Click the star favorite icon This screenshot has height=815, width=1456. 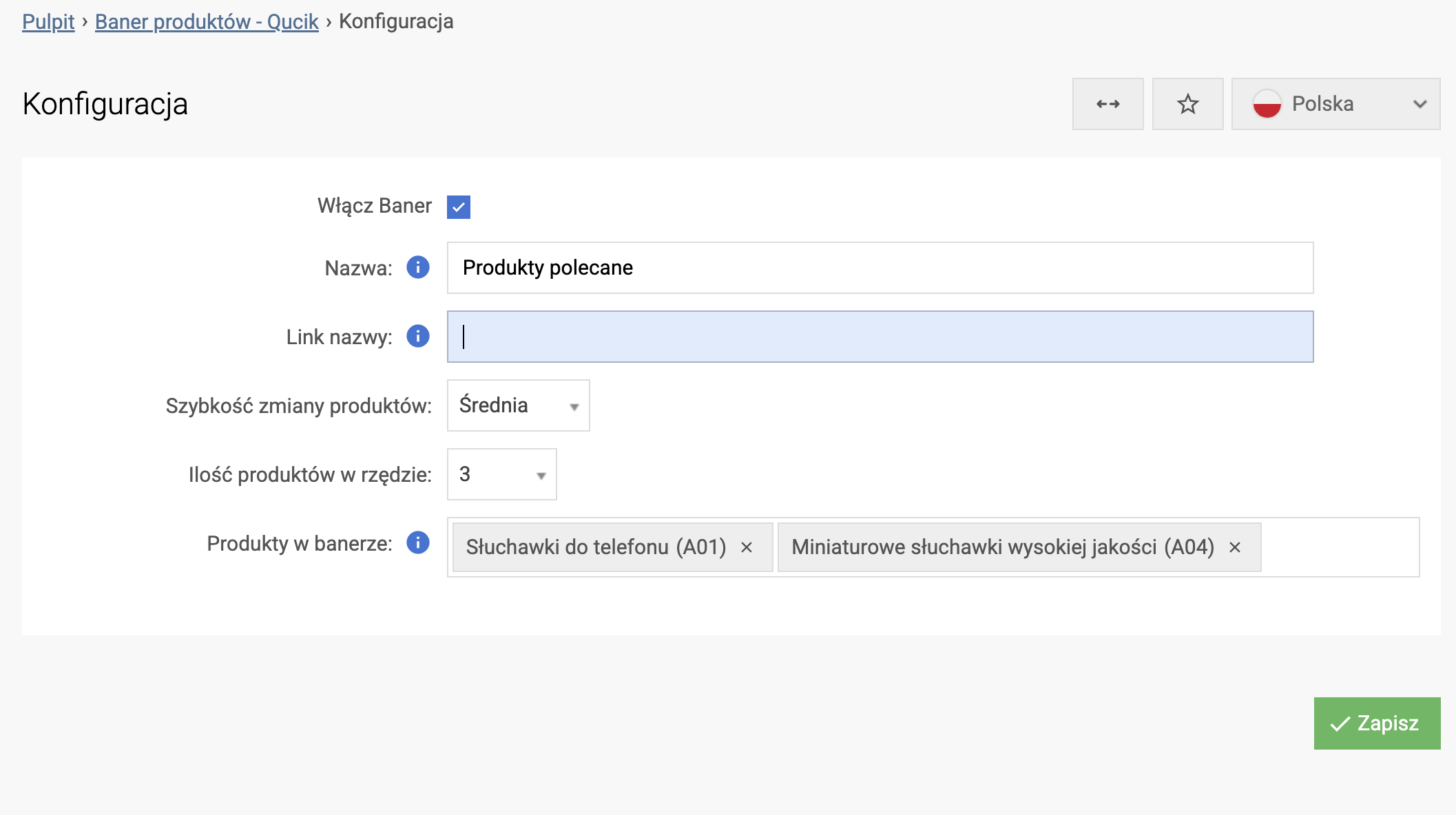point(1187,103)
